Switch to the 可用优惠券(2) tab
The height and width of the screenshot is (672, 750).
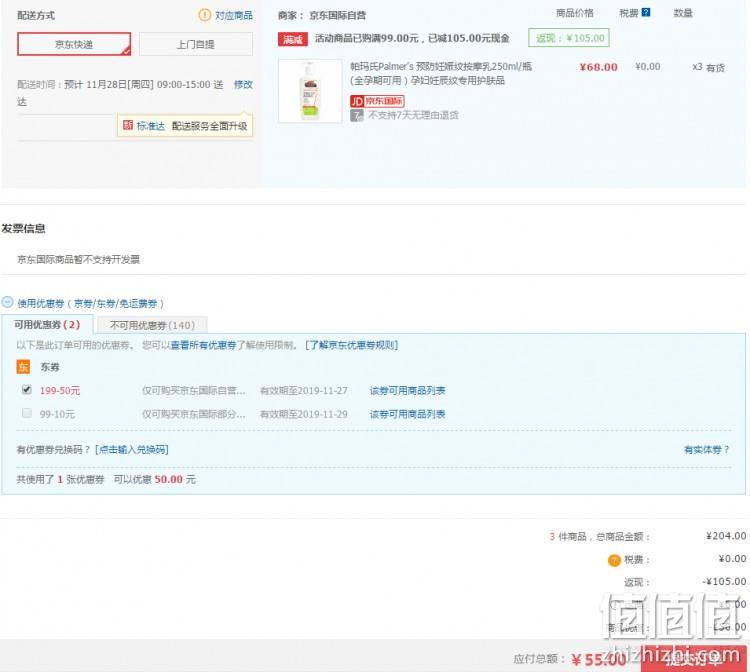click(47, 325)
